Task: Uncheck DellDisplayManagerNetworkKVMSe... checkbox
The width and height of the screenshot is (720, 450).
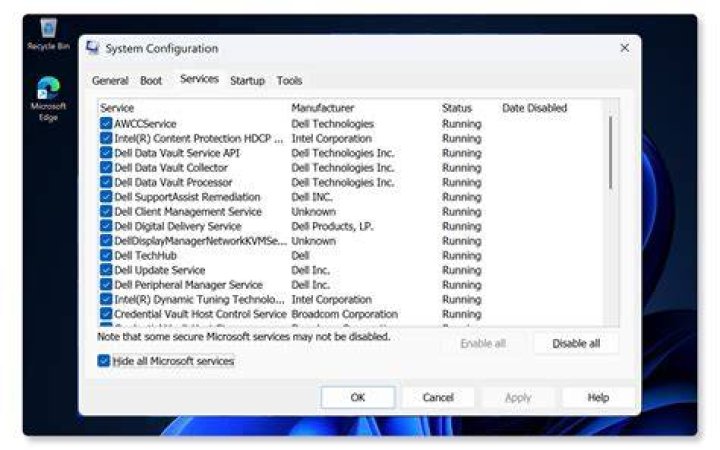Action: coord(106,241)
